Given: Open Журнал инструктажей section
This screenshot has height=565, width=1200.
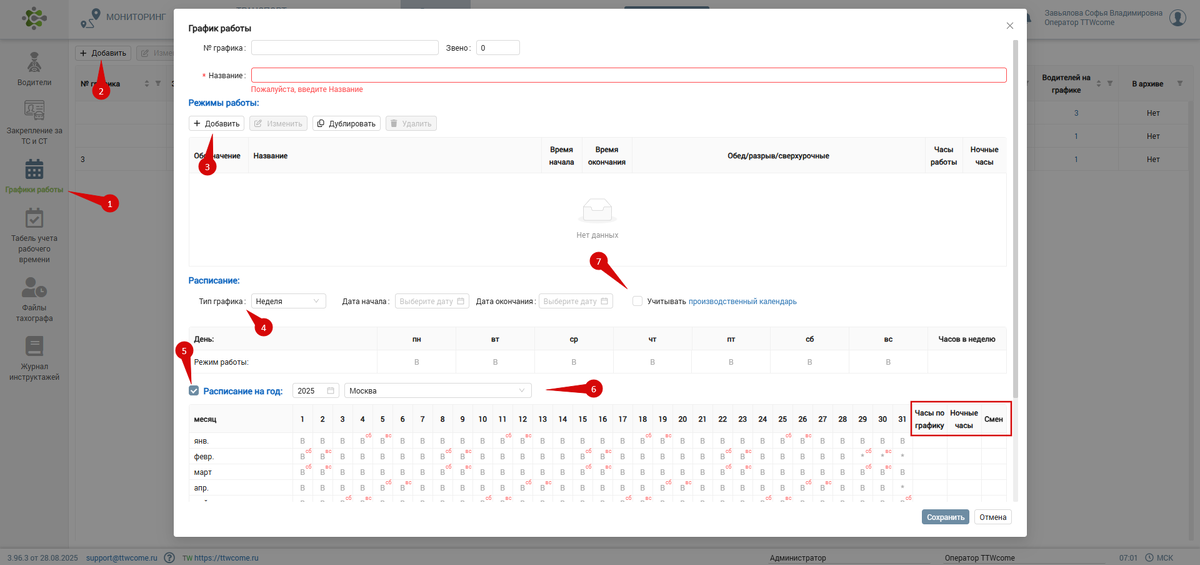Looking at the screenshot, I should coord(34,358).
